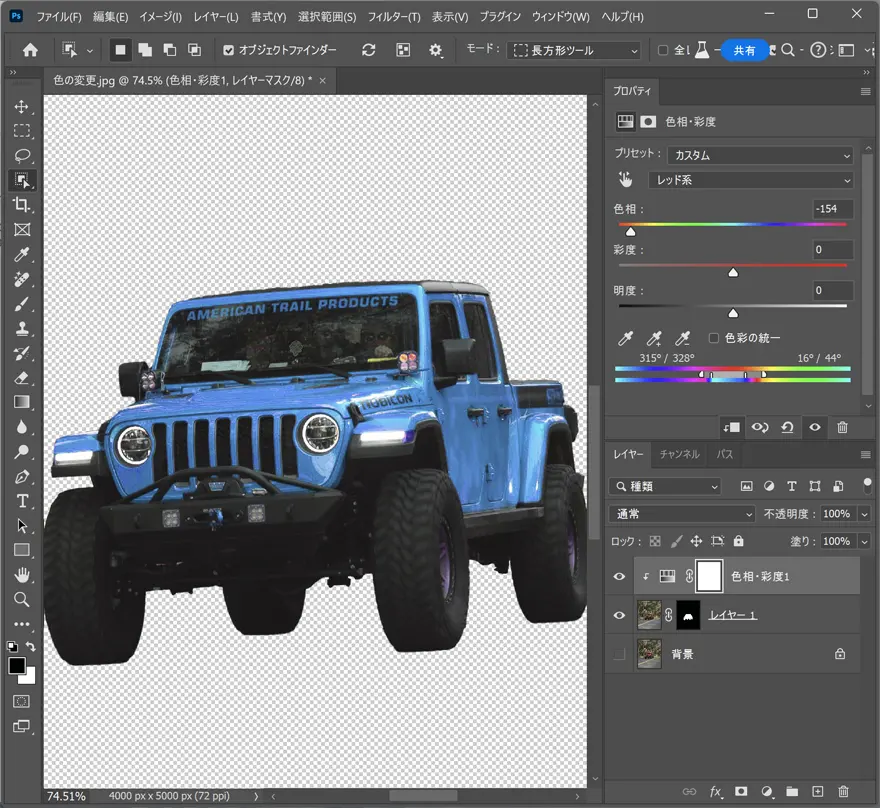Switch to the チャンネル tab
The height and width of the screenshot is (808, 880).
[680, 454]
